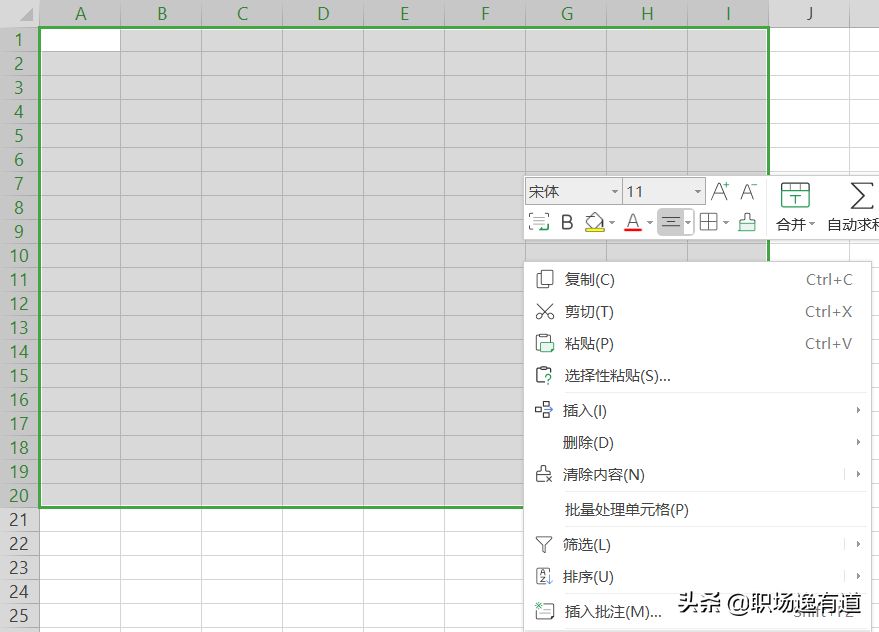Select column D header
Screen dimensions: 879x632
(x=323, y=13)
